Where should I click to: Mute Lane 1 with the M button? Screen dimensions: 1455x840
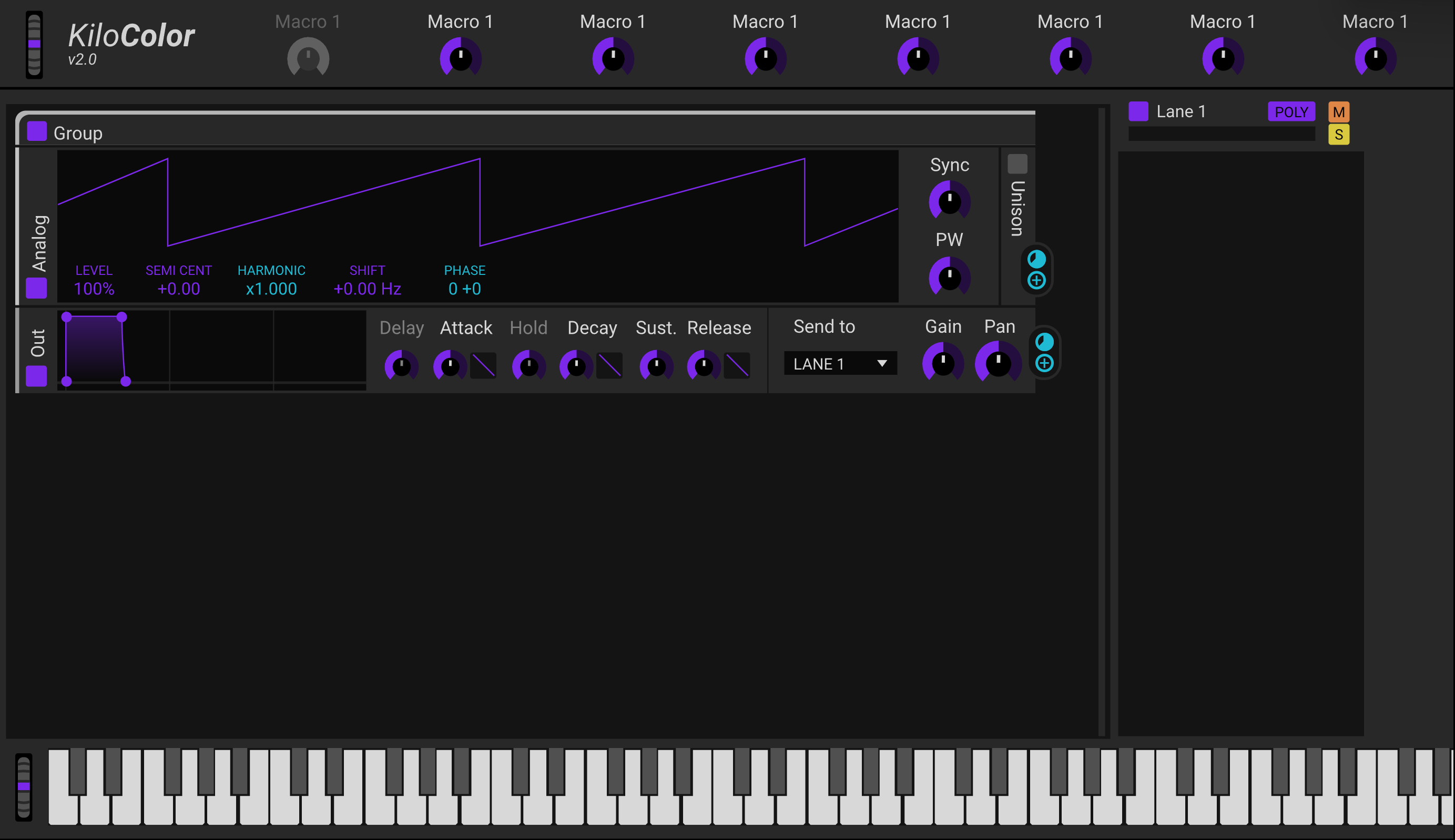(1338, 112)
